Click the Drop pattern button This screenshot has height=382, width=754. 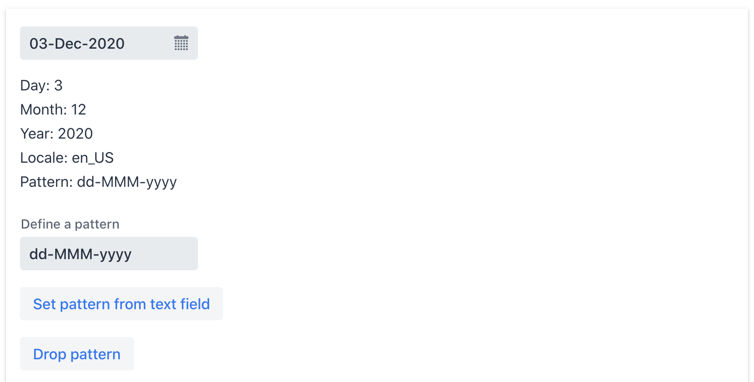tap(76, 354)
